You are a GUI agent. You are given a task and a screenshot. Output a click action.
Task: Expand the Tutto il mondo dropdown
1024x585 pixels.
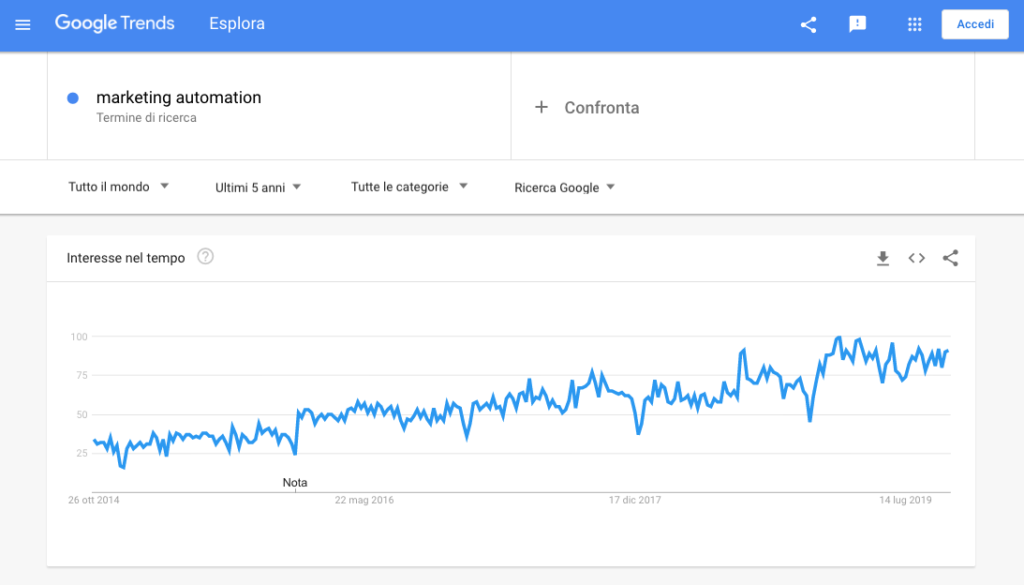coord(118,187)
